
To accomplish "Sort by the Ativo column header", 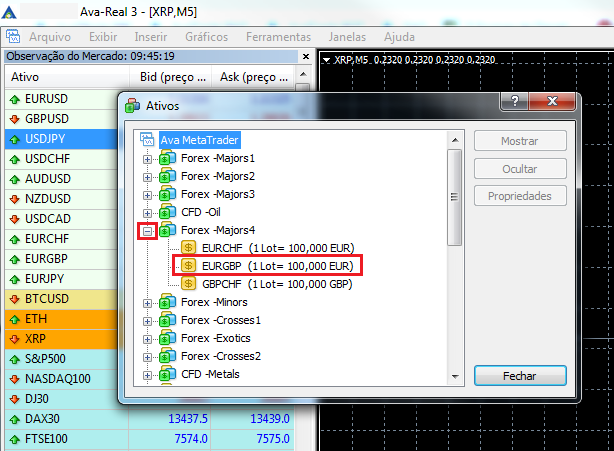I will click(x=67, y=77).
